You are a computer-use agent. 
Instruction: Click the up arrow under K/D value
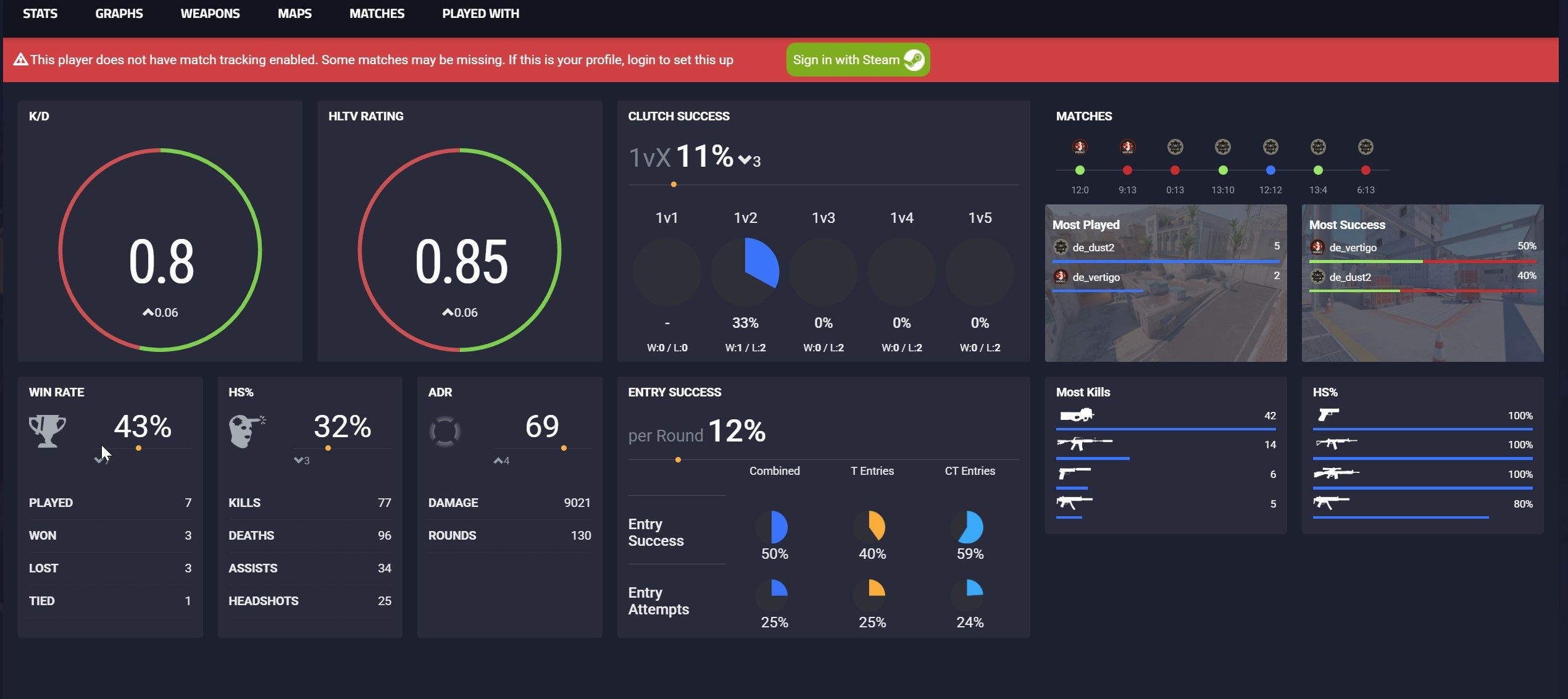click(x=148, y=312)
